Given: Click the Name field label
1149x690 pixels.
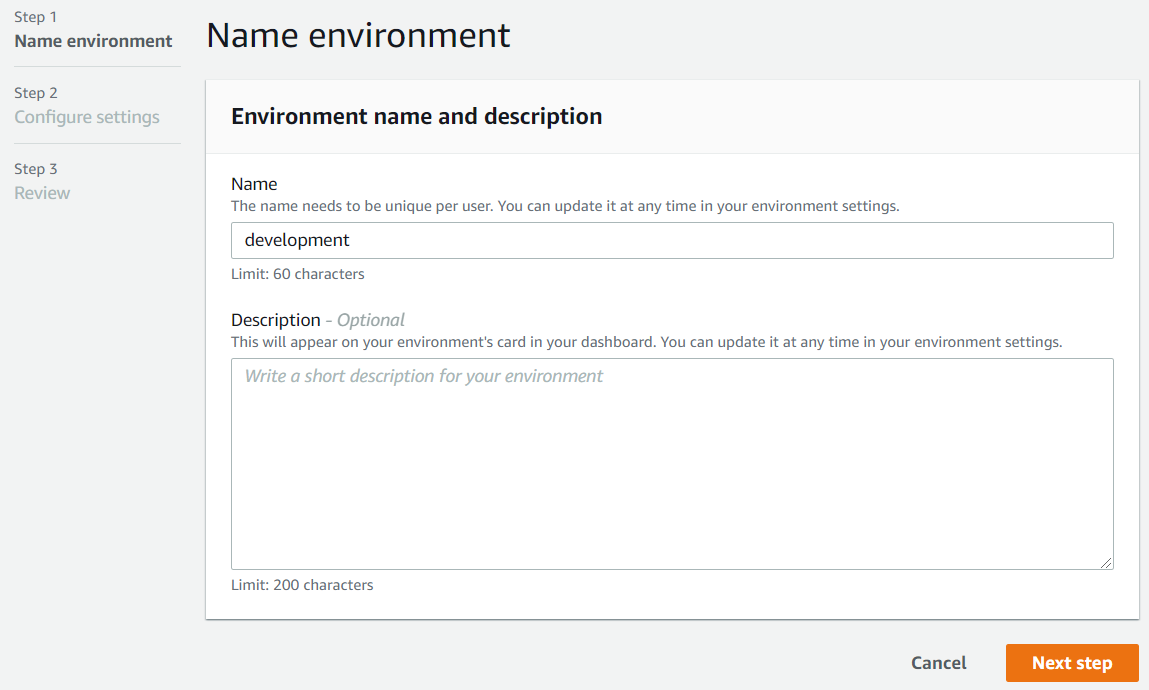Looking at the screenshot, I should point(254,184).
